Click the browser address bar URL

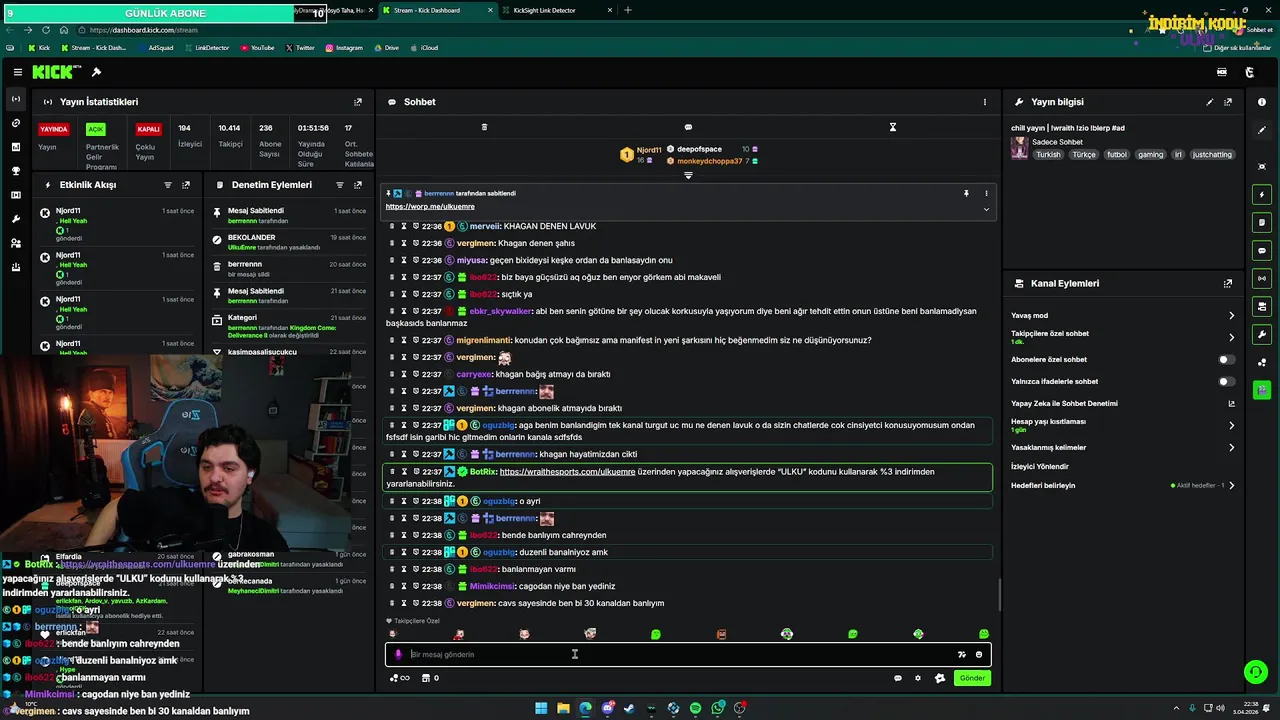point(145,30)
